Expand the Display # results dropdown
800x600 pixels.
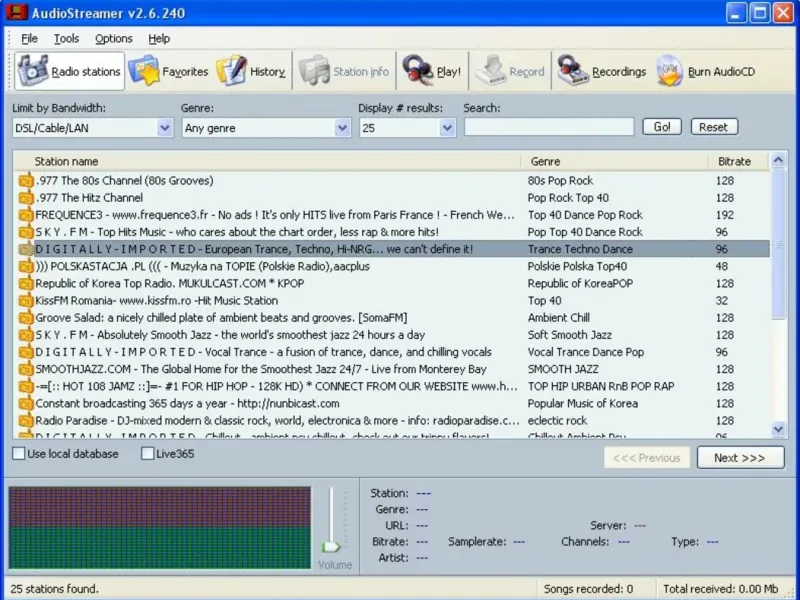point(447,128)
